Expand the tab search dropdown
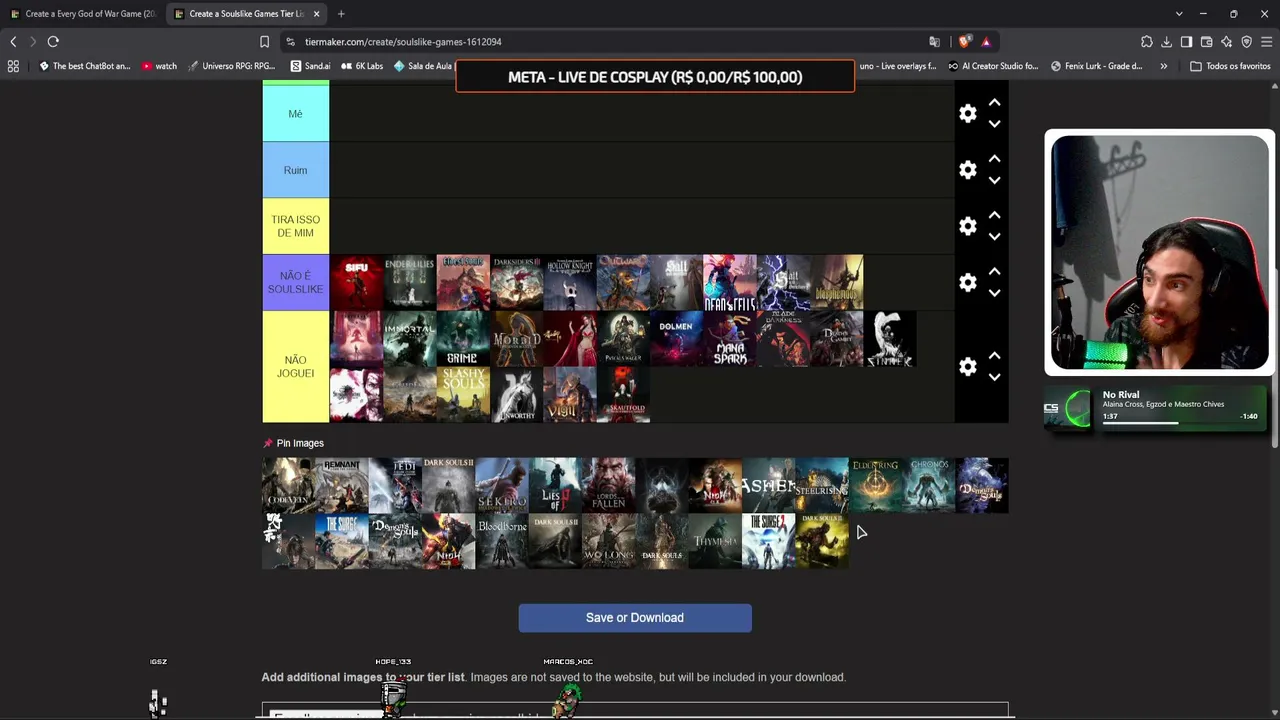 (1179, 14)
